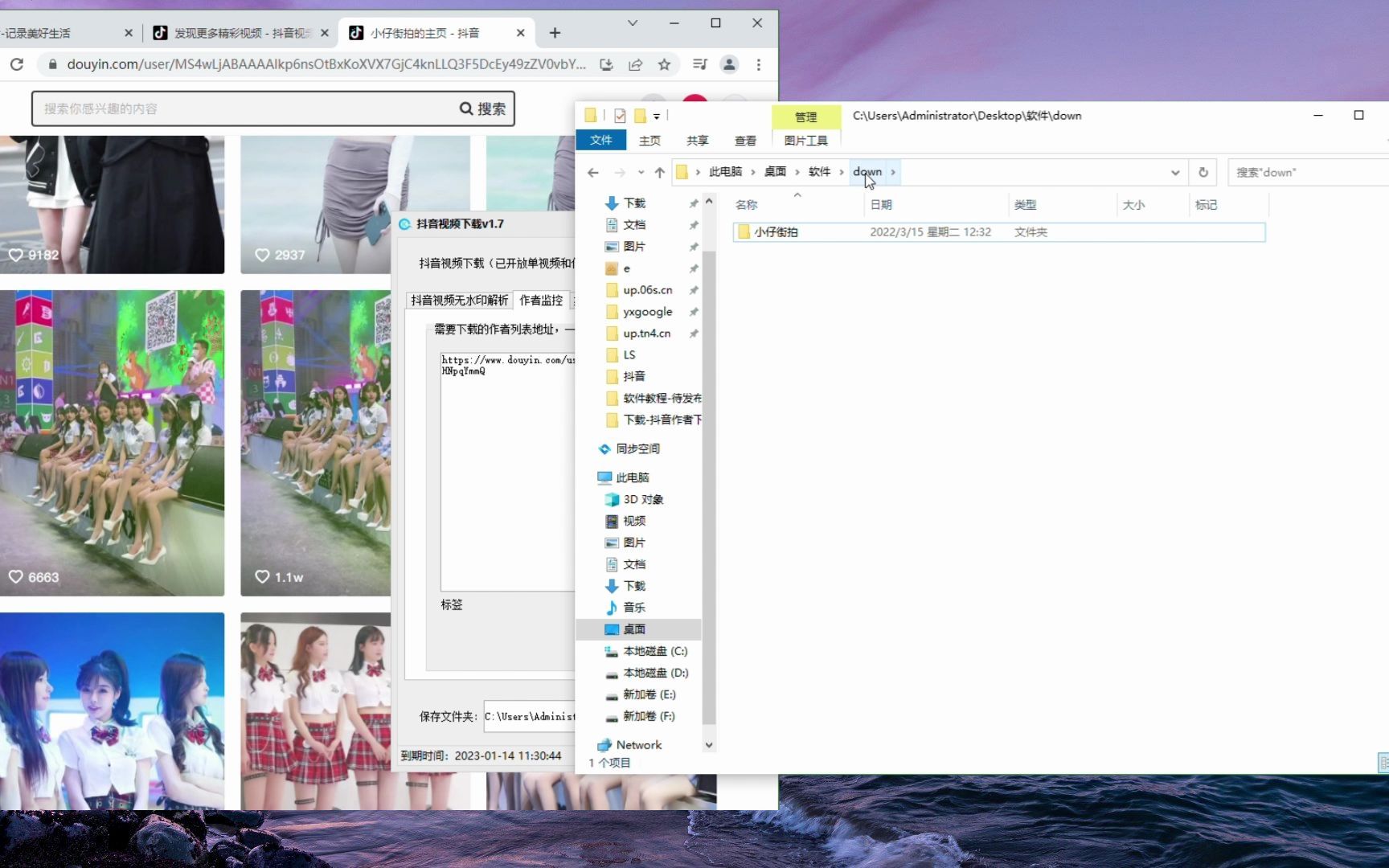Open the video thumbnail with 9182 likes
1389x868 pixels.
pos(113,204)
